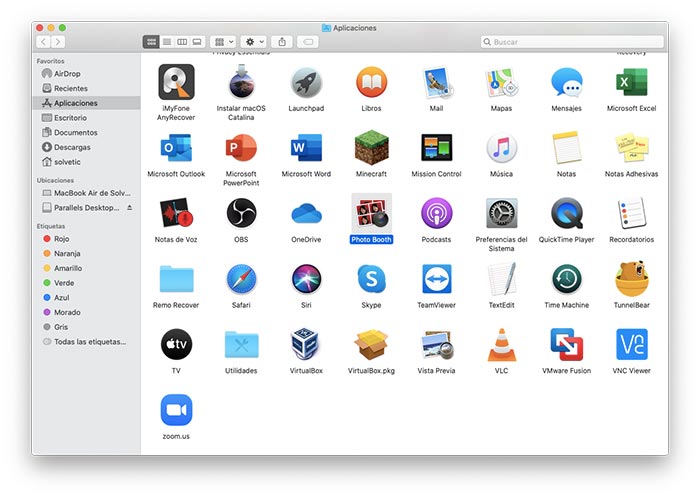This screenshot has width=700, height=497.
Task: Click the Microsoft Outlook icon
Action: click(x=176, y=148)
